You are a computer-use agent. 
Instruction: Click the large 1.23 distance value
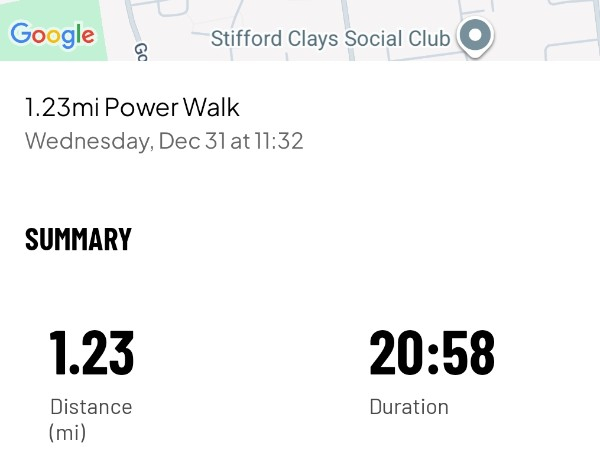tap(92, 353)
